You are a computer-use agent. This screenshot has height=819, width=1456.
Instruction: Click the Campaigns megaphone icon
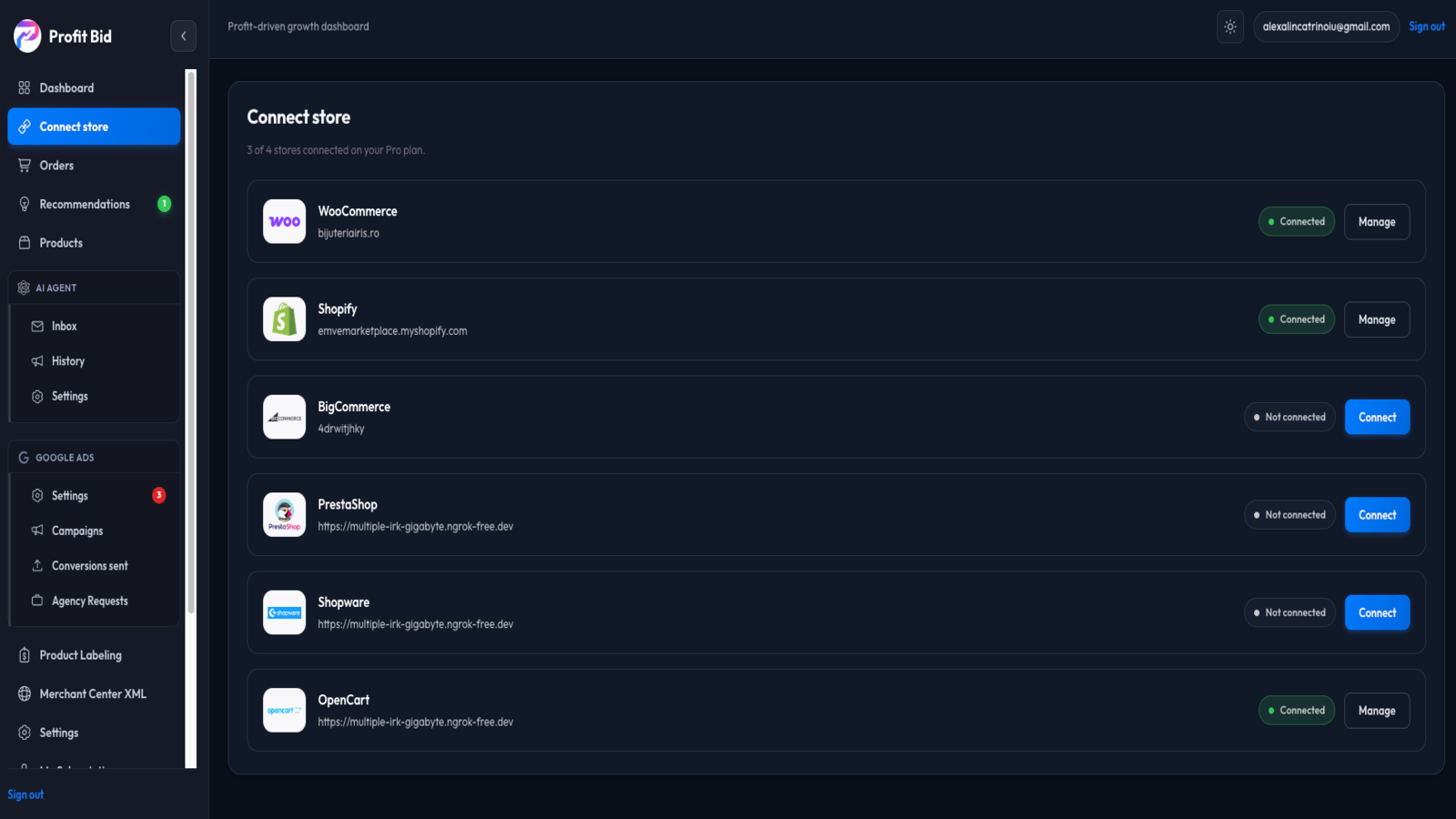click(37, 531)
